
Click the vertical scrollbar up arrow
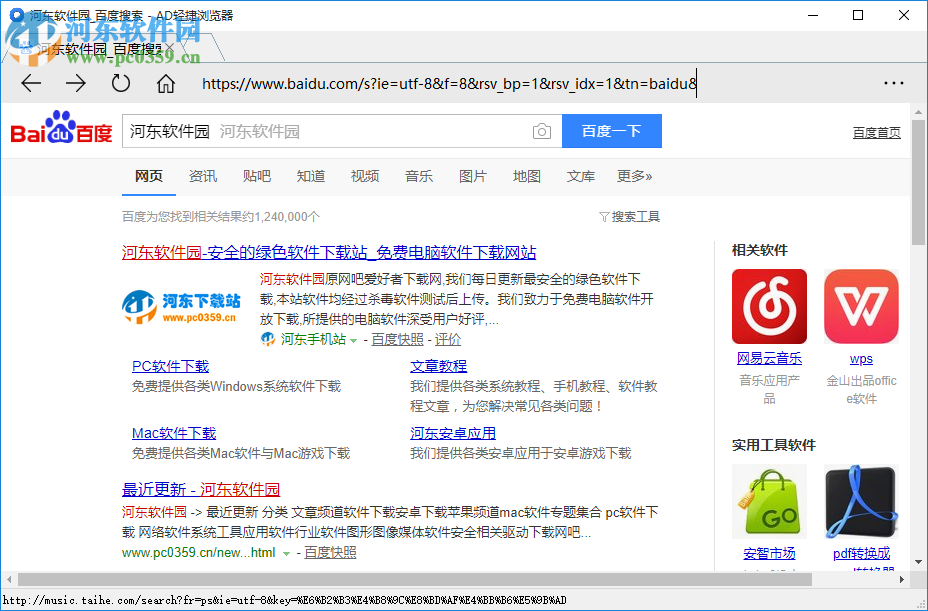[918, 111]
